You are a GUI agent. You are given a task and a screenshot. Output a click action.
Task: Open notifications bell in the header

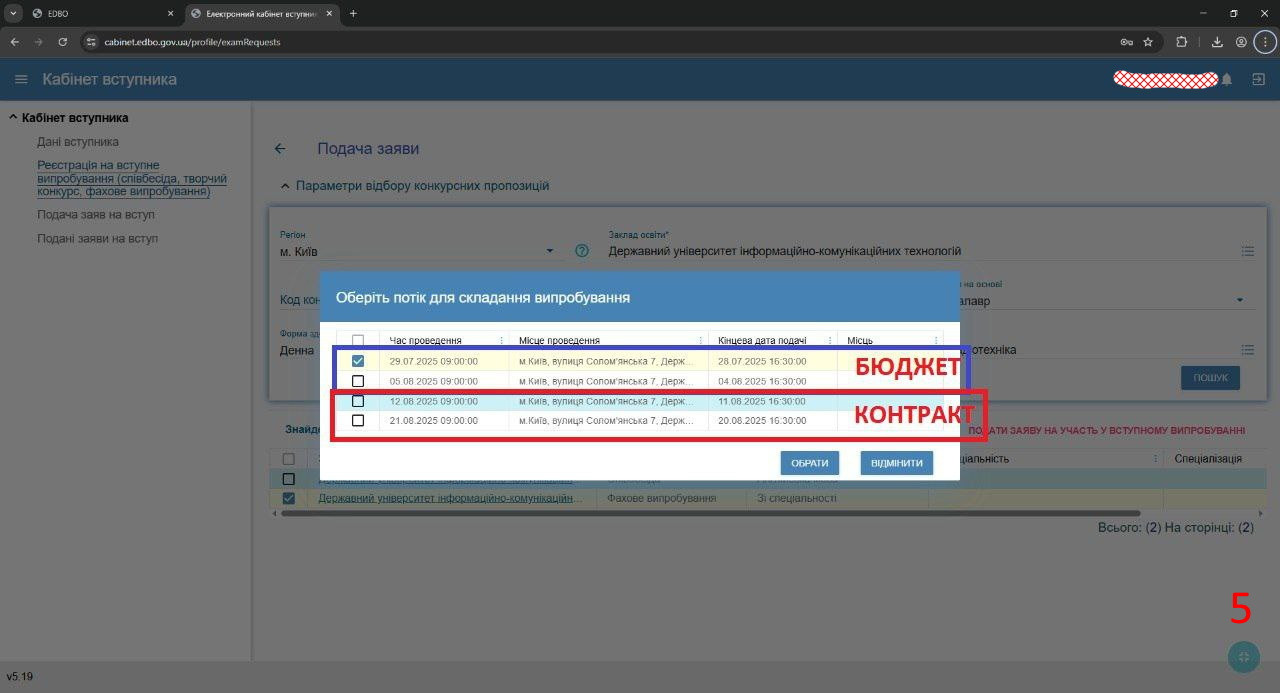point(1227,79)
